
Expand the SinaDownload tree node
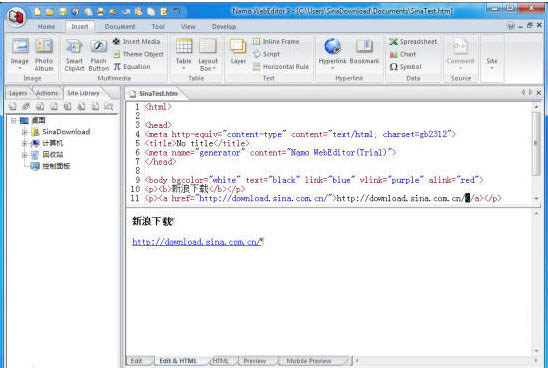point(24,132)
